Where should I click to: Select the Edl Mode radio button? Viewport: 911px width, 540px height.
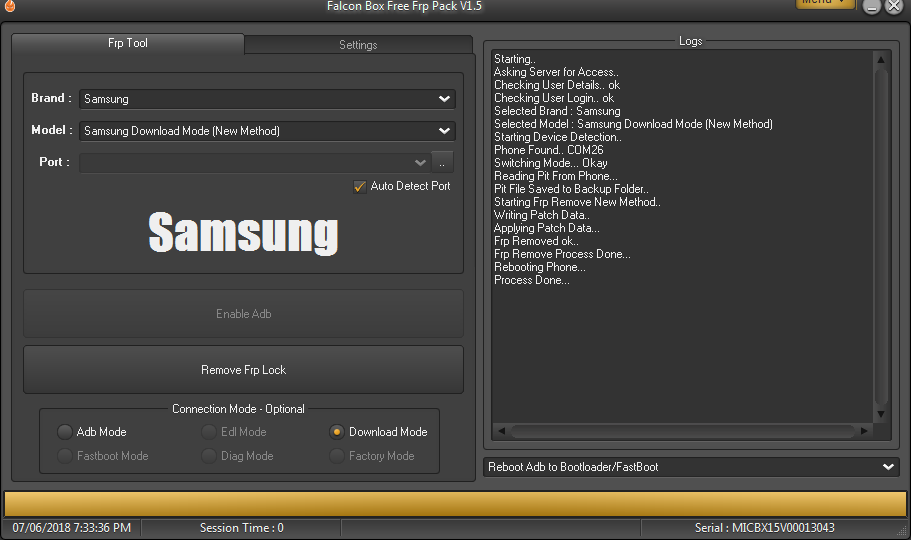point(209,432)
